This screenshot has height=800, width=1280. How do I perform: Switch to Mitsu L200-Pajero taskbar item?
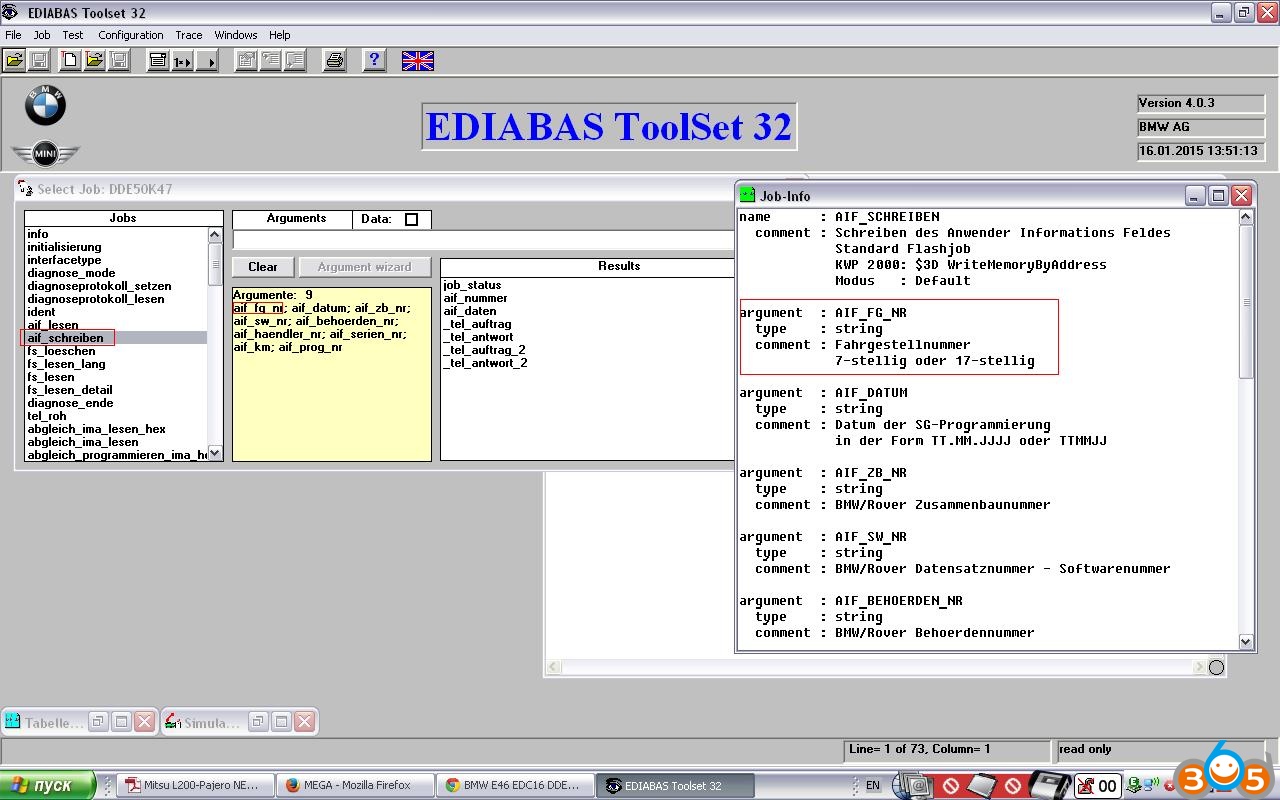point(195,785)
